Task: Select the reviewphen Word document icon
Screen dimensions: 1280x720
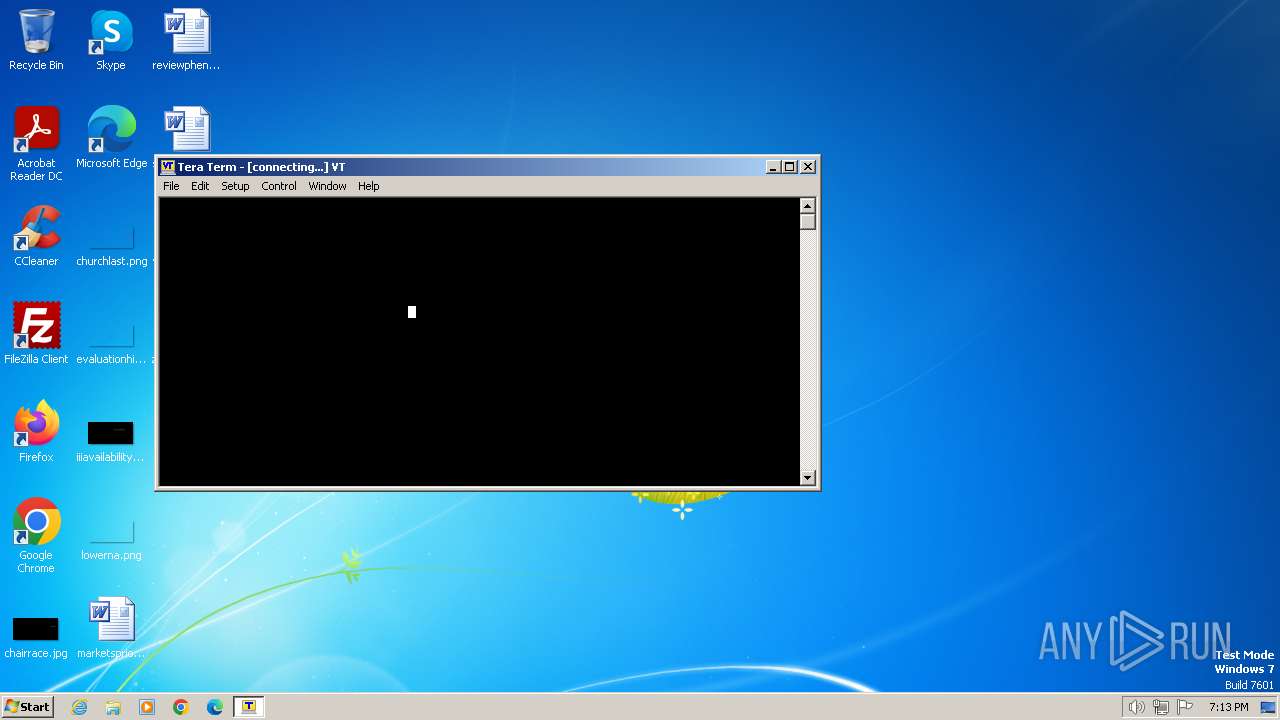Action: click(186, 40)
